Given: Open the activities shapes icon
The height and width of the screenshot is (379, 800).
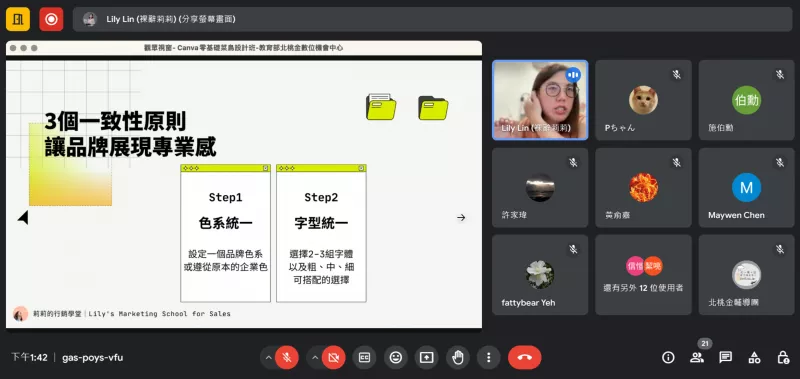Looking at the screenshot, I should [754, 358].
